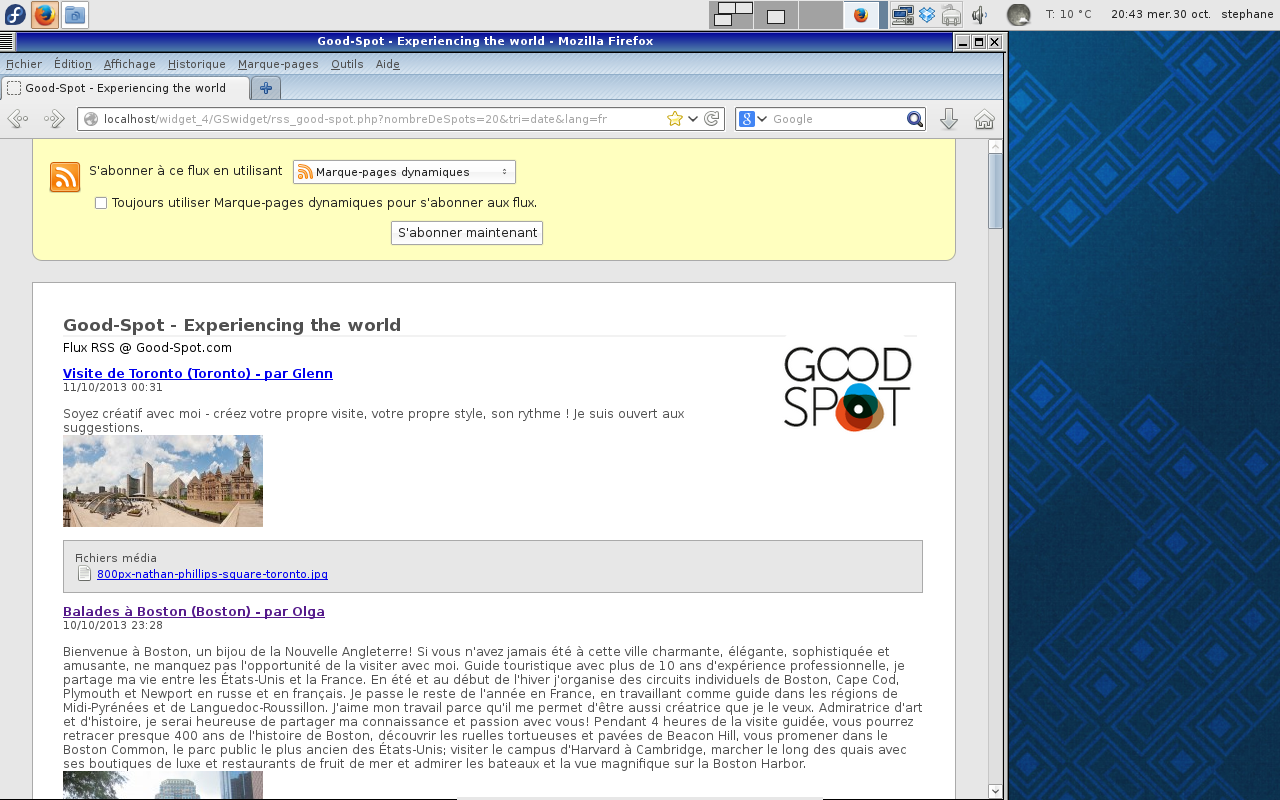Switch to the second workspace in the pager
The width and height of the screenshot is (1280, 800).
[776, 15]
